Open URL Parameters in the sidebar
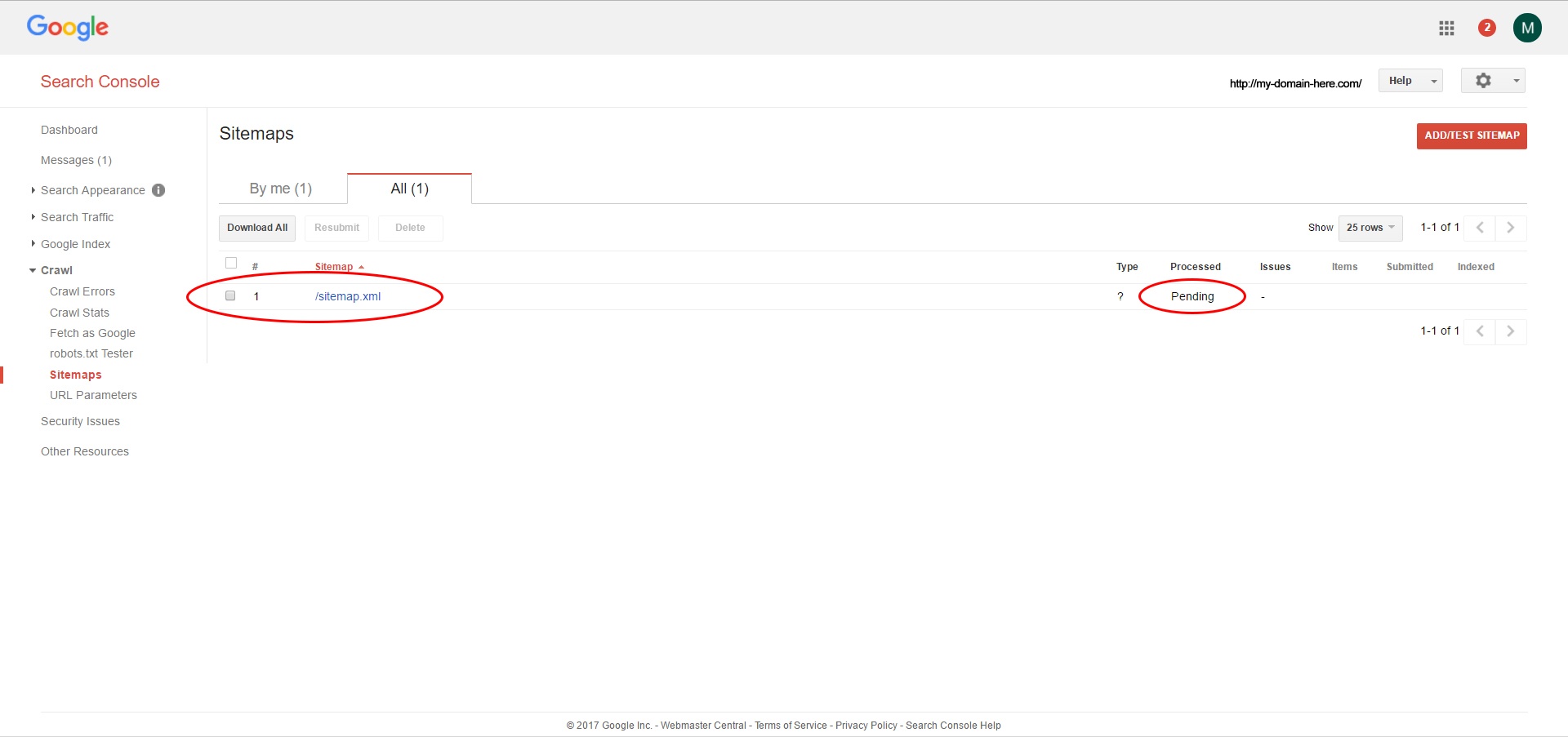The image size is (1568, 737). click(x=93, y=395)
